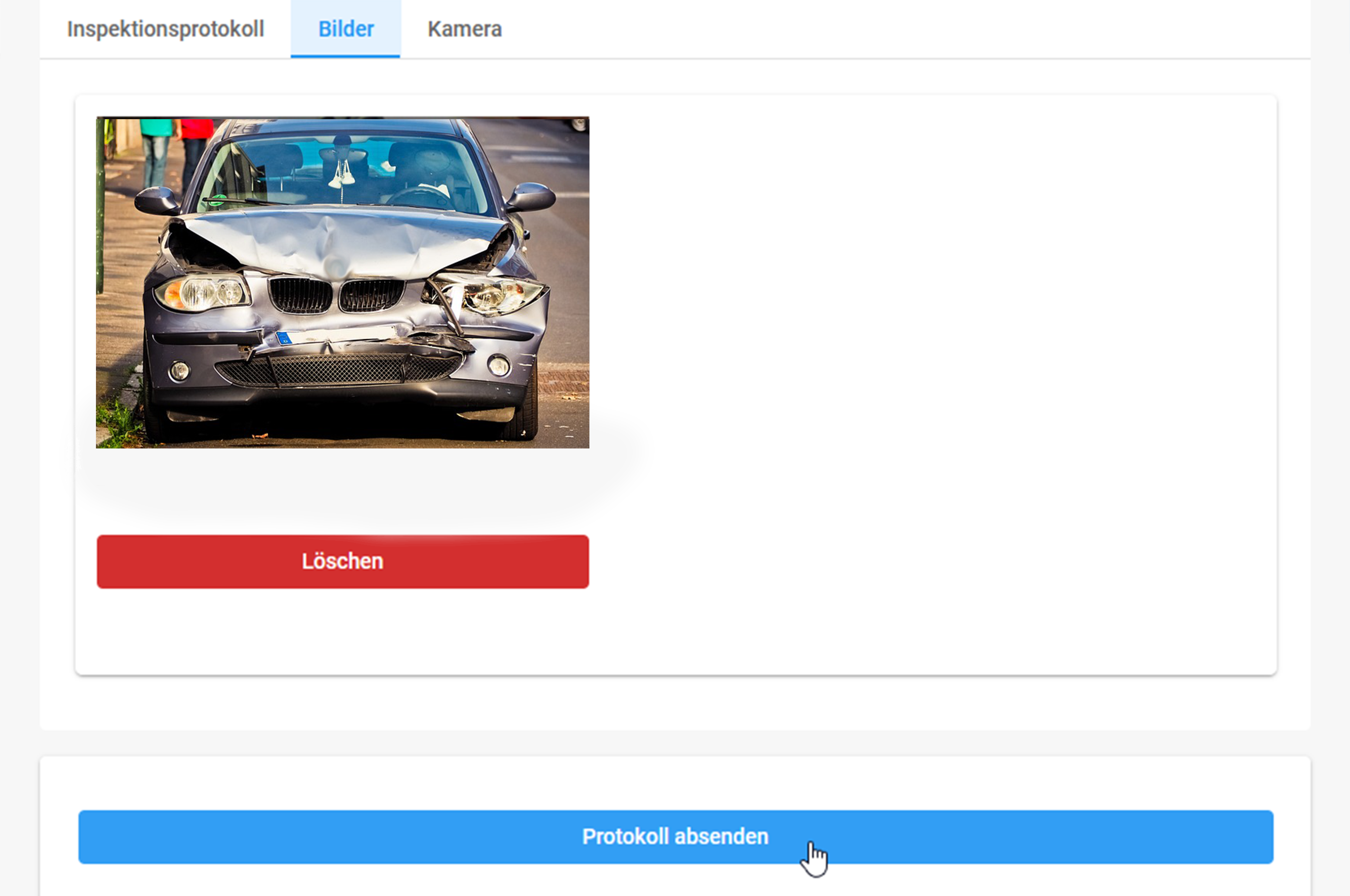Image resolution: width=1350 pixels, height=896 pixels.
Task: Submit with Protokoll absenden button
Action: click(675, 837)
